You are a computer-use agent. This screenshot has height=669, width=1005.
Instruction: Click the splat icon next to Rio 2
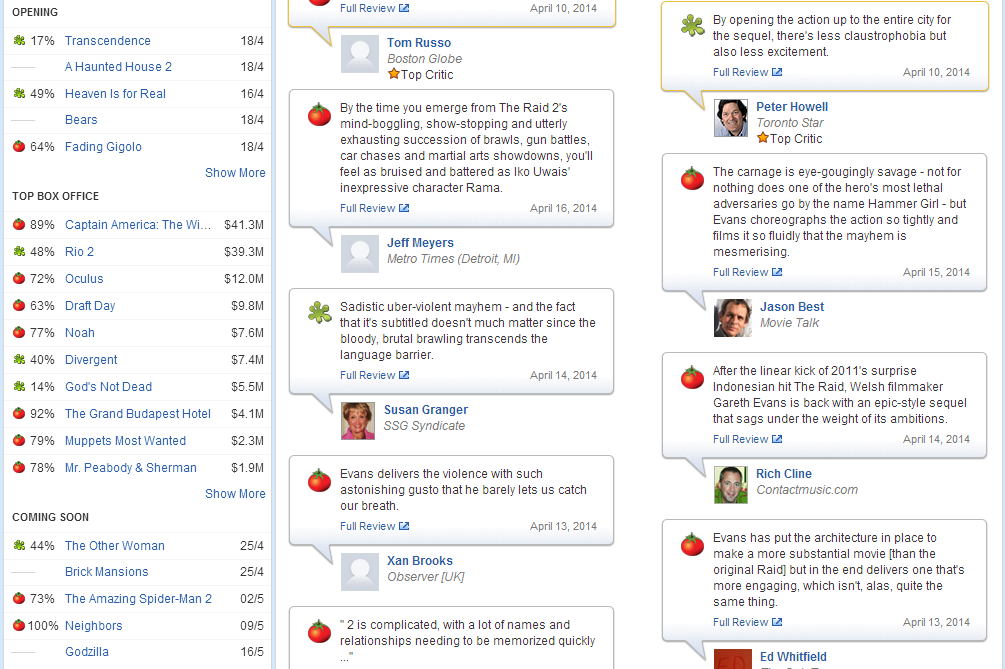19,252
